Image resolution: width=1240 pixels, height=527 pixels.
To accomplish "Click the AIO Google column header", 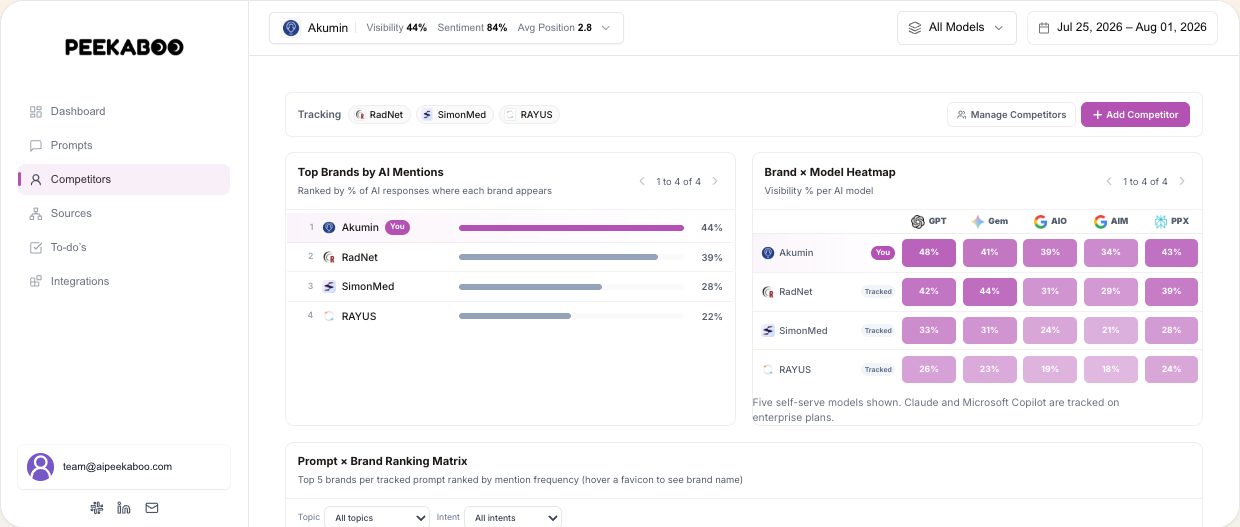I will click(x=1050, y=221).
